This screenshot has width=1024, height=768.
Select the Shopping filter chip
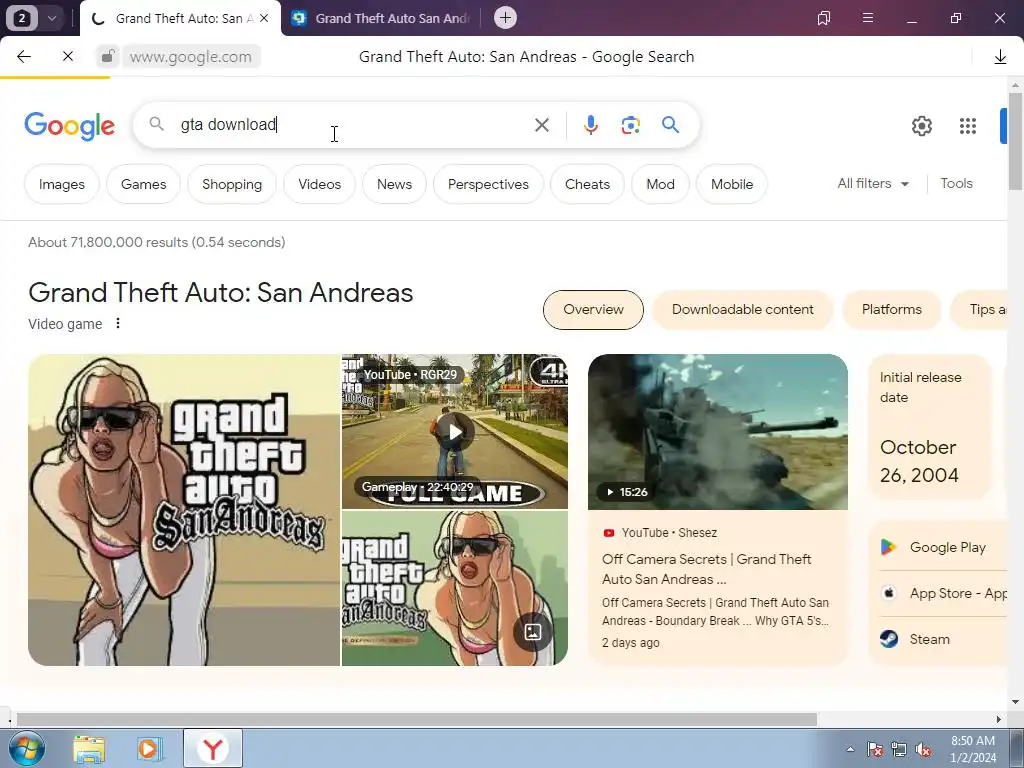coord(232,184)
